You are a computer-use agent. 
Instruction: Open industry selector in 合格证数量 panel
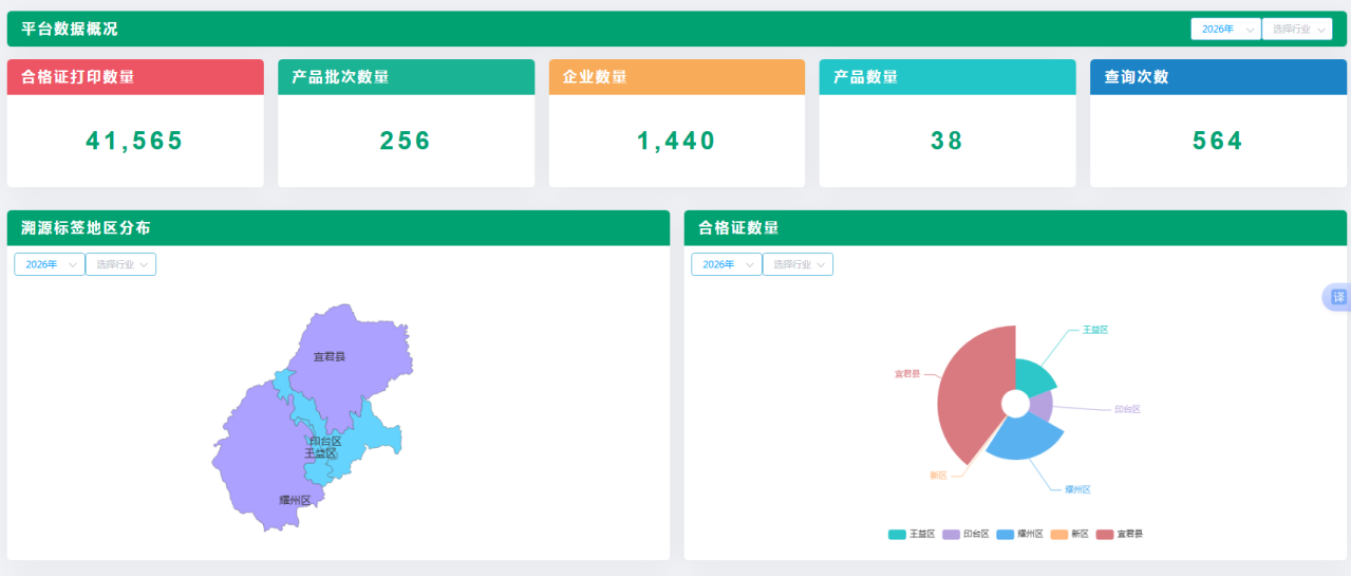(798, 264)
